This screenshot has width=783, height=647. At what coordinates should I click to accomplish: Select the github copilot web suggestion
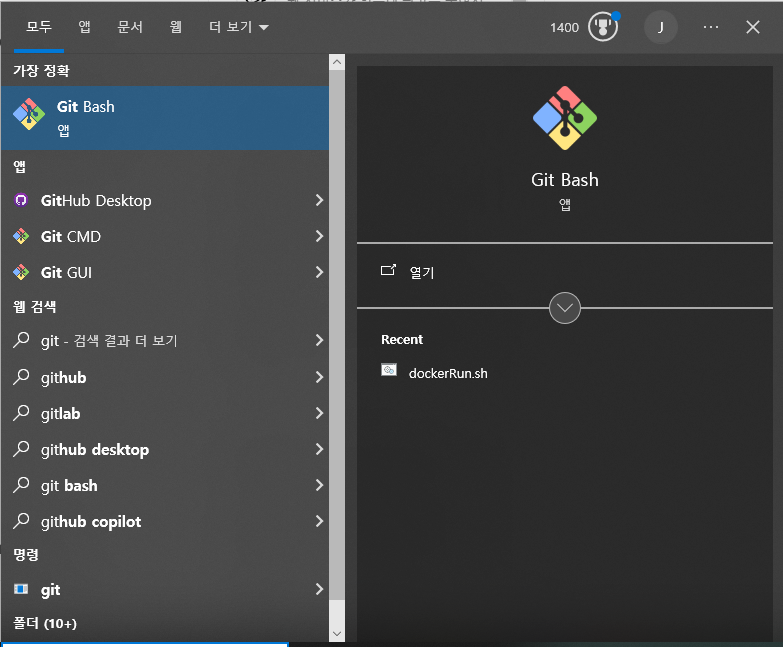[x=165, y=521]
